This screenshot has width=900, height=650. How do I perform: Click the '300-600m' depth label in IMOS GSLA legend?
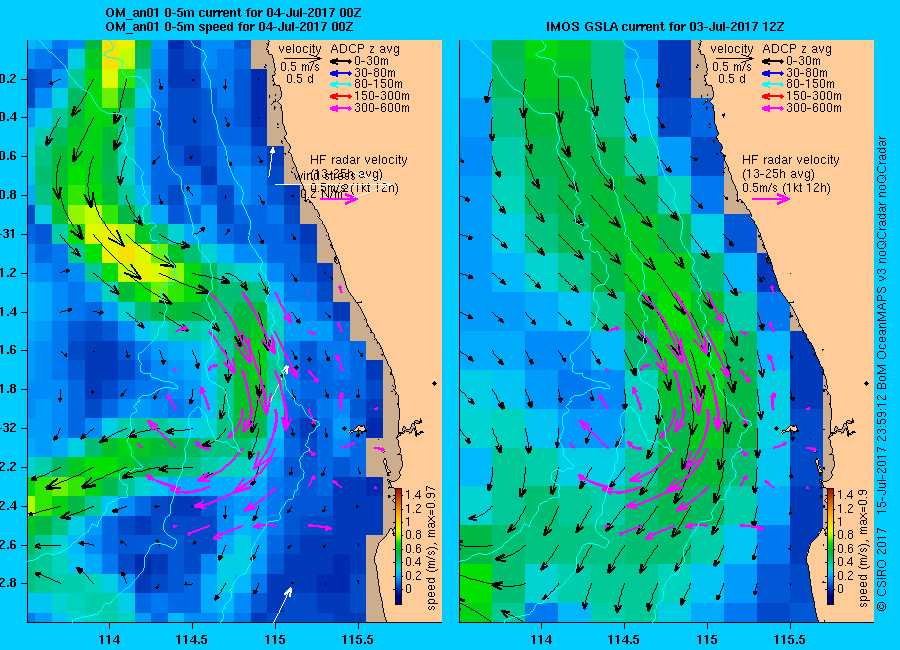click(x=814, y=108)
